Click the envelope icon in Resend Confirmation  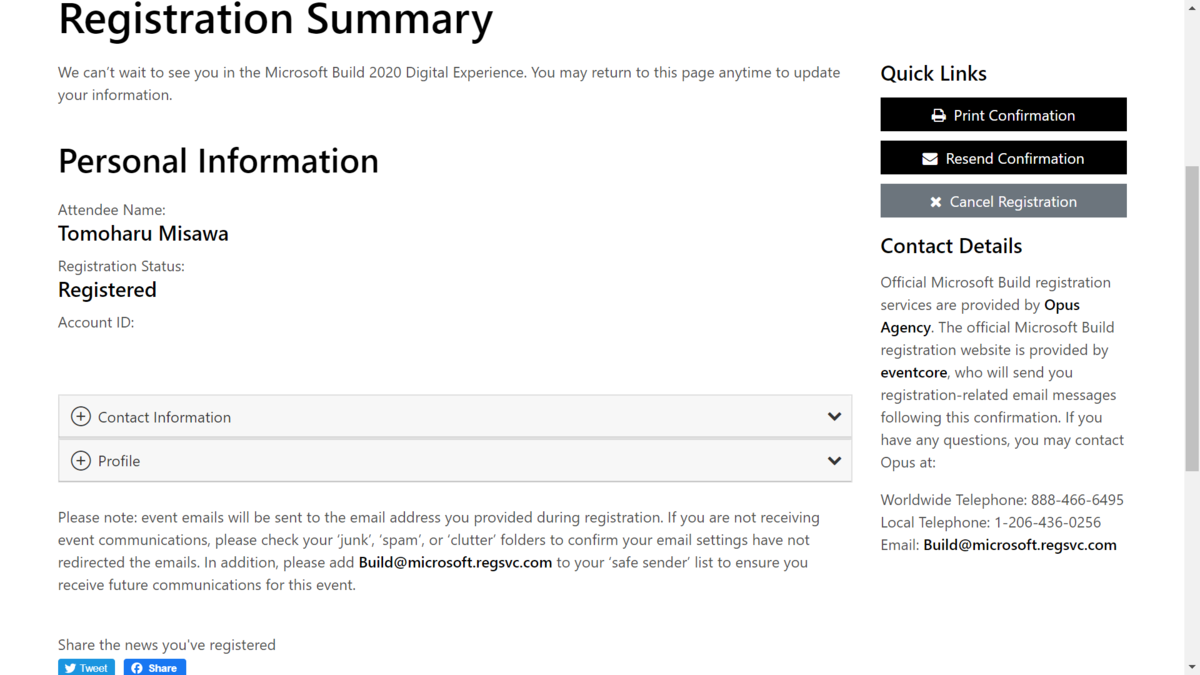[930, 158]
